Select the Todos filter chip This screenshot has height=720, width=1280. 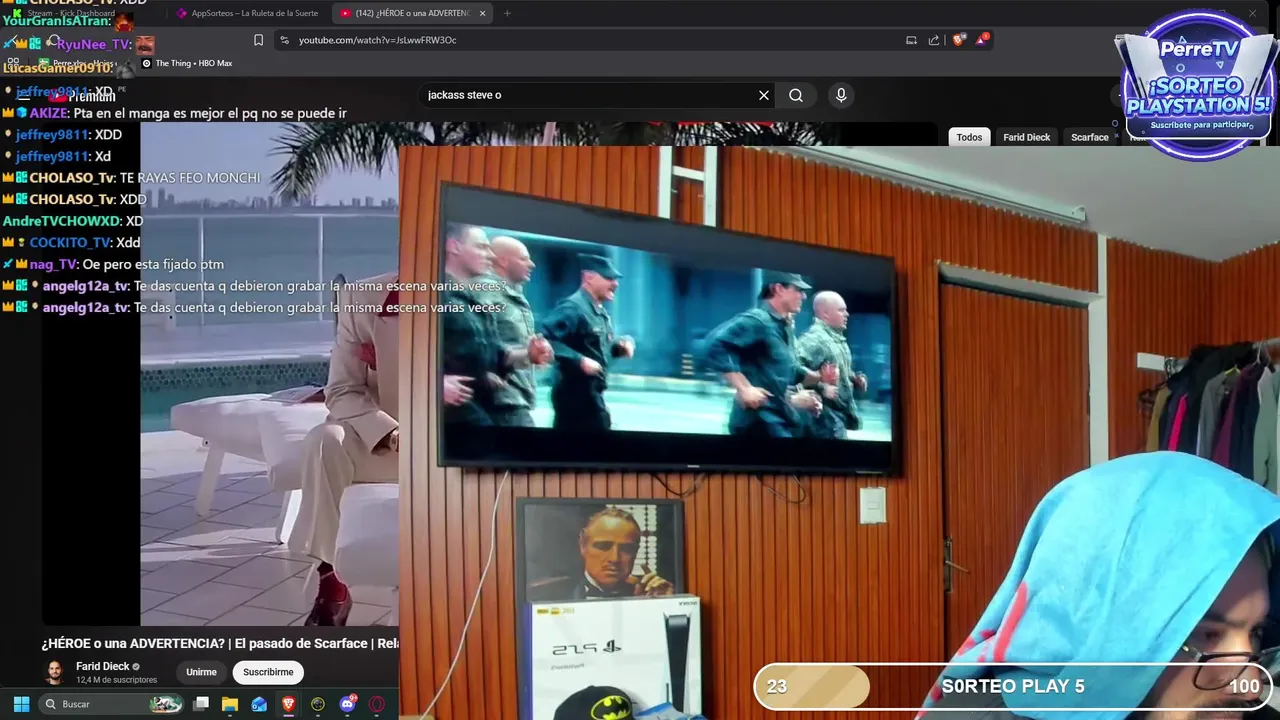(x=969, y=137)
